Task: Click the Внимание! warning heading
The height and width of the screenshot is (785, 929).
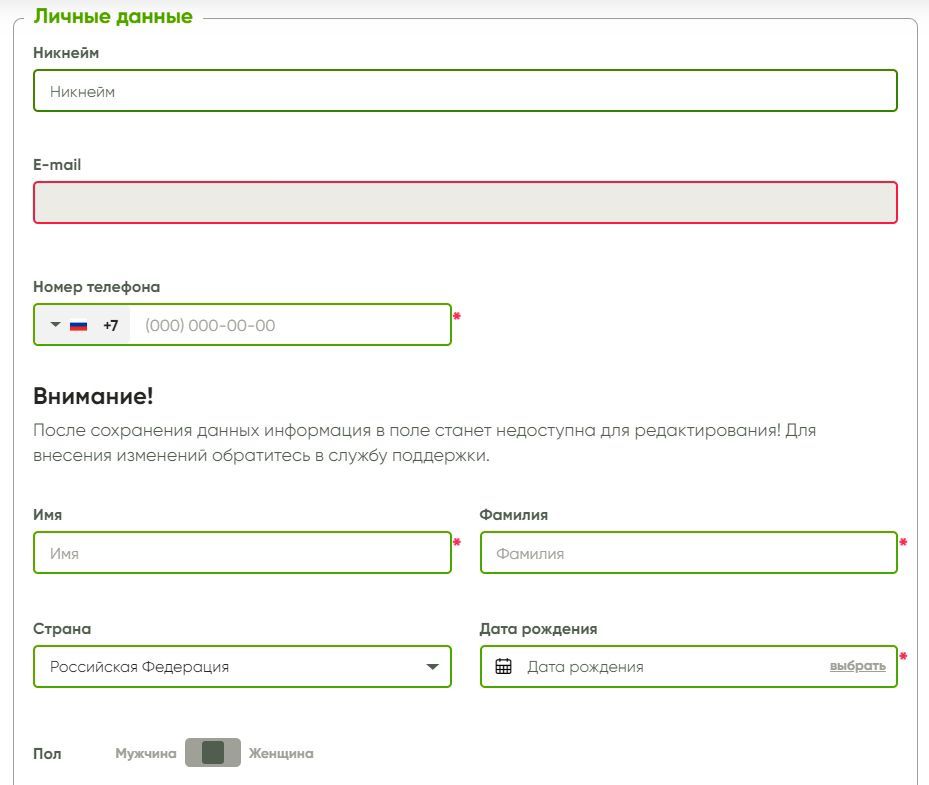Action: (93, 396)
